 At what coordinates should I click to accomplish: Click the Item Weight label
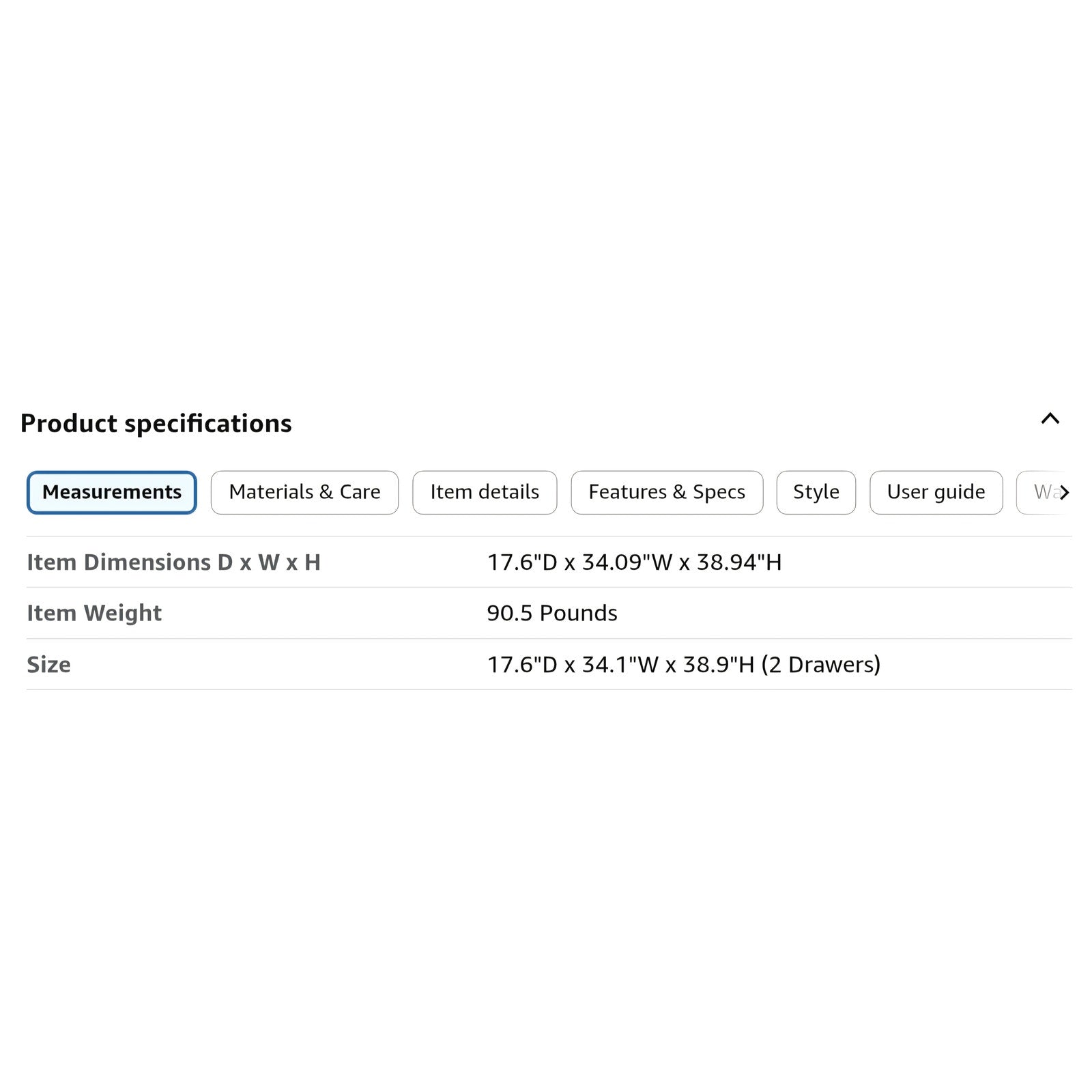coord(94,613)
